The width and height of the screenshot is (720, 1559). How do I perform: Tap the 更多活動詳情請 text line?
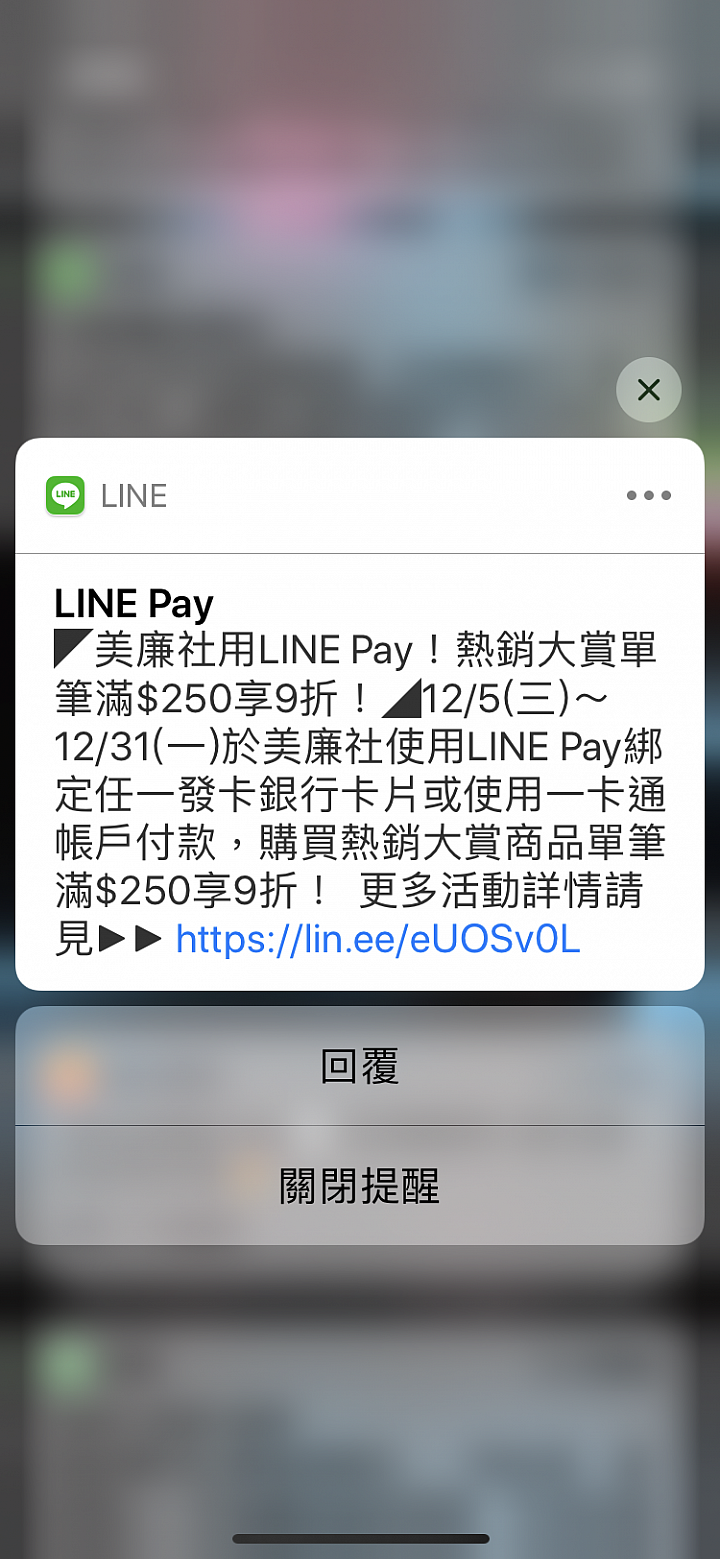click(x=500, y=891)
